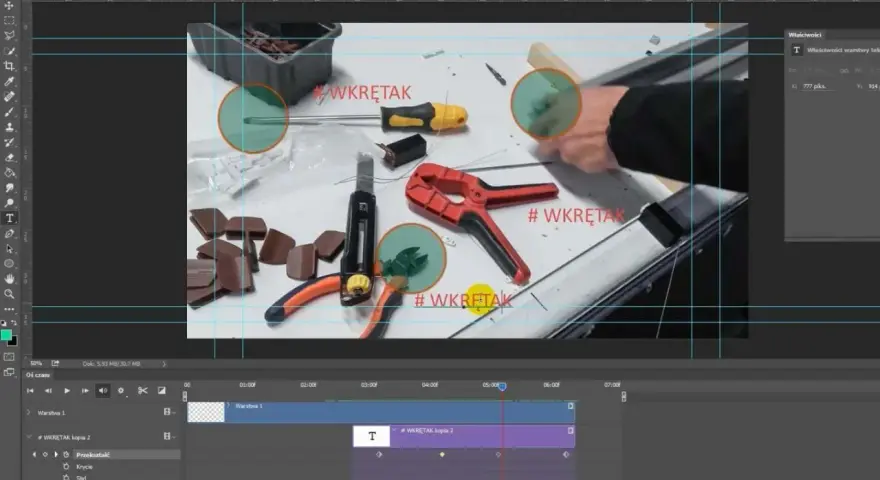Select the Crop tool
880x480 pixels.
[x=9, y=66]
